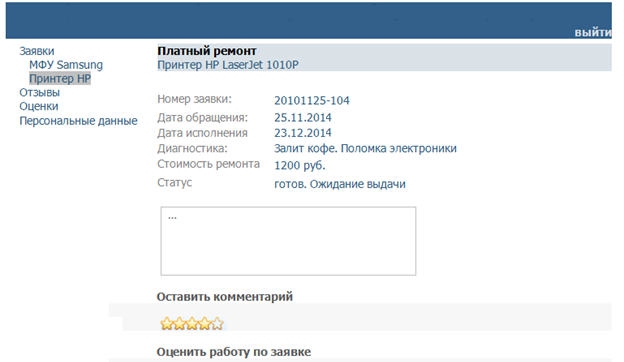Screen dimensions: 624x362
Task: Open the Оценки section
Action: pos(39,106)
